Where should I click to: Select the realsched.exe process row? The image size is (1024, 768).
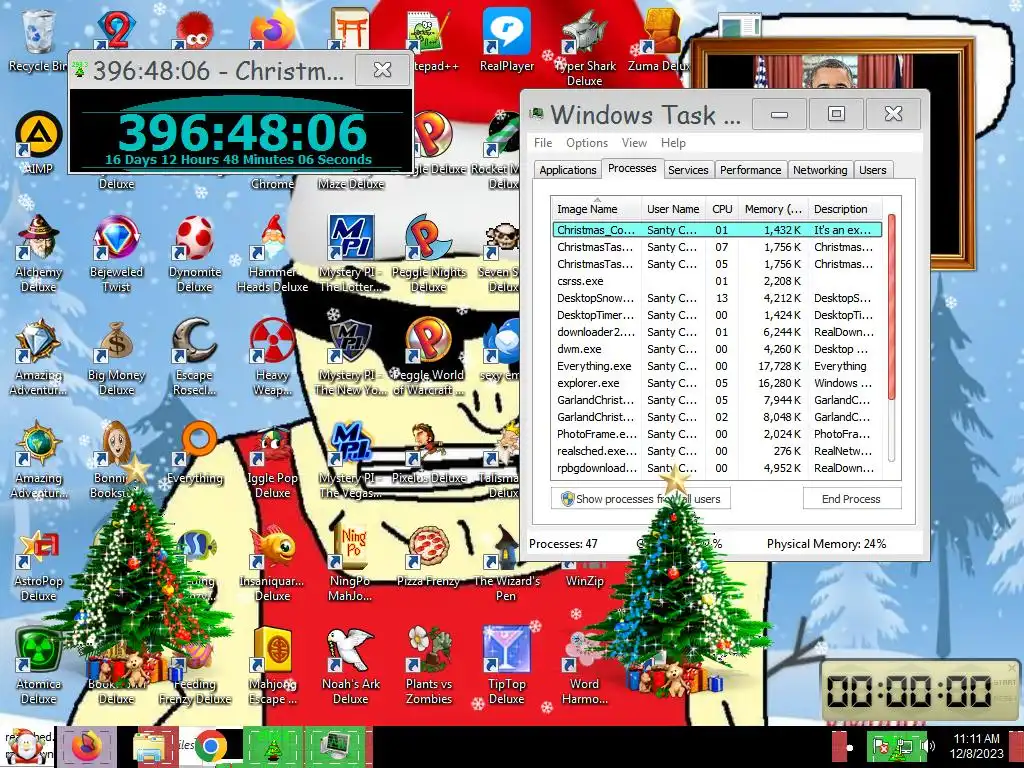pos(717,451)
